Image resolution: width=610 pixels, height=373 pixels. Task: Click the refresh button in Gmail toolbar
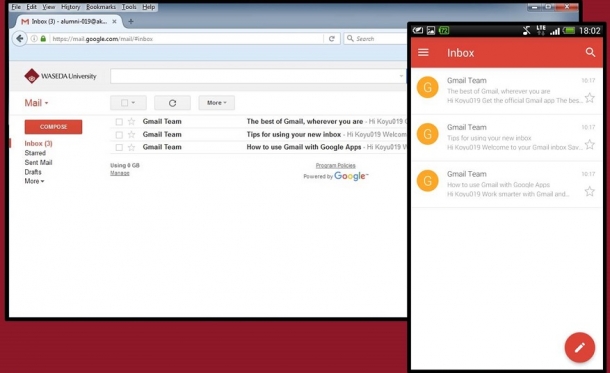[172, 103]
